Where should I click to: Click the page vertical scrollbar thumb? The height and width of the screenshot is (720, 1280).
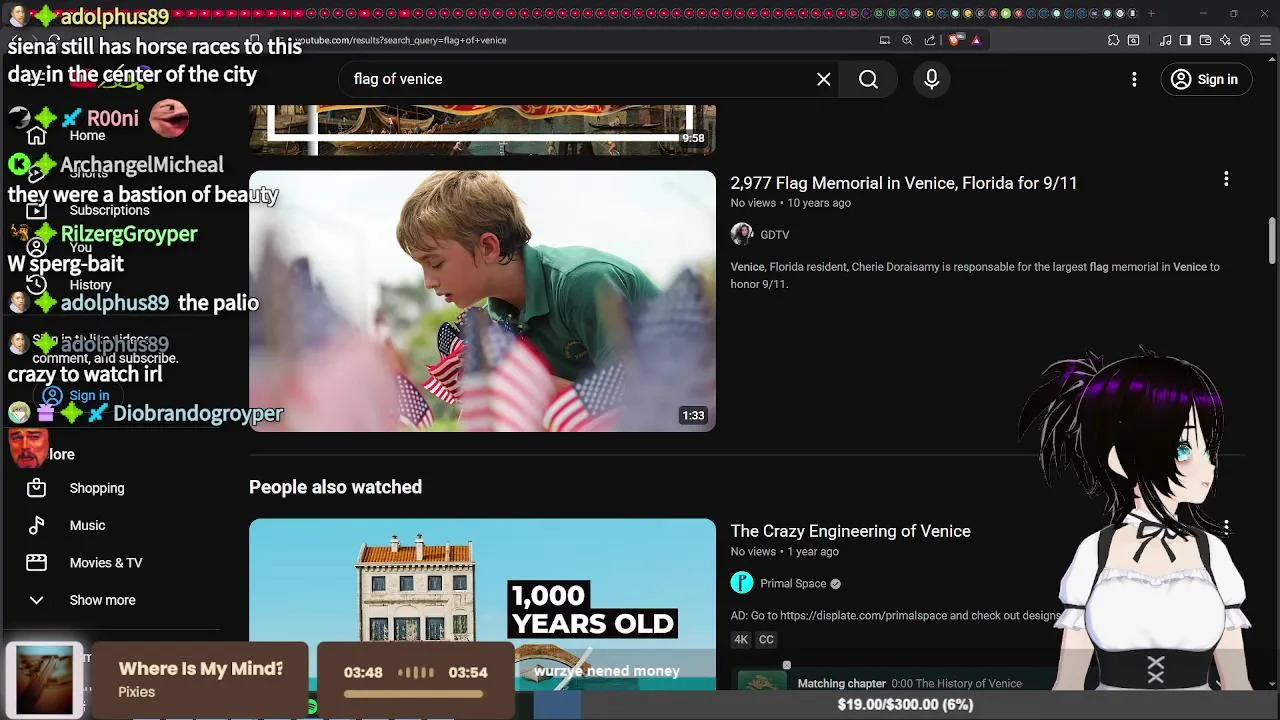click(x=1272, y=240)
